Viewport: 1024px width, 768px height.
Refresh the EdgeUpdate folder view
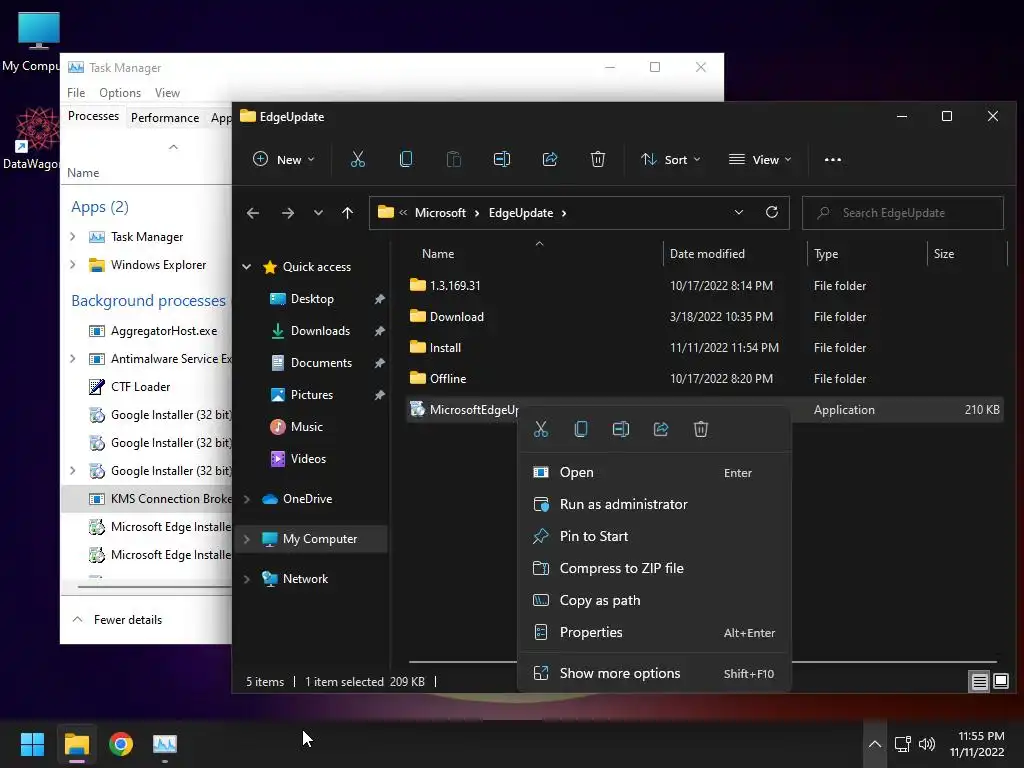coord(772,212)
